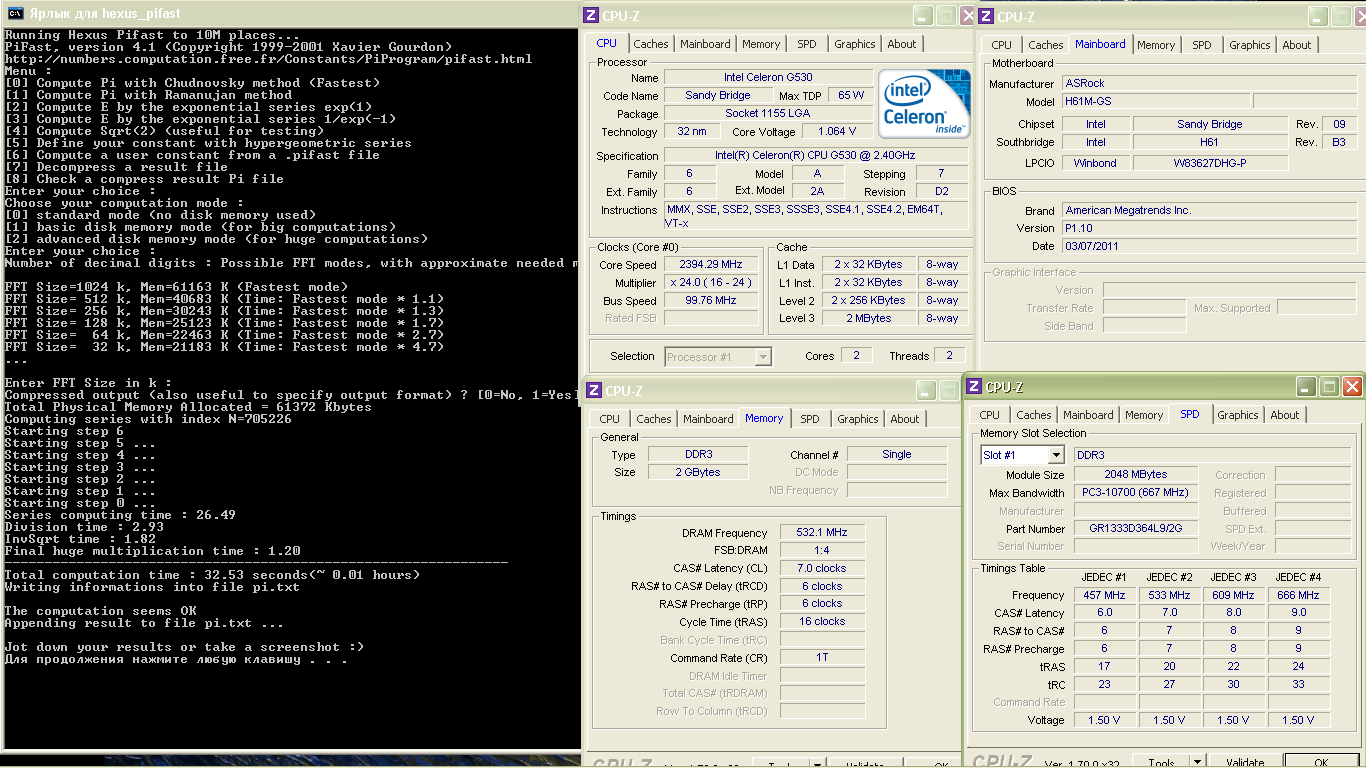Click the Intel Celeron inside logo
Image resolution: width=1366 pixels, height=768 pixels.
coord(924,104)
